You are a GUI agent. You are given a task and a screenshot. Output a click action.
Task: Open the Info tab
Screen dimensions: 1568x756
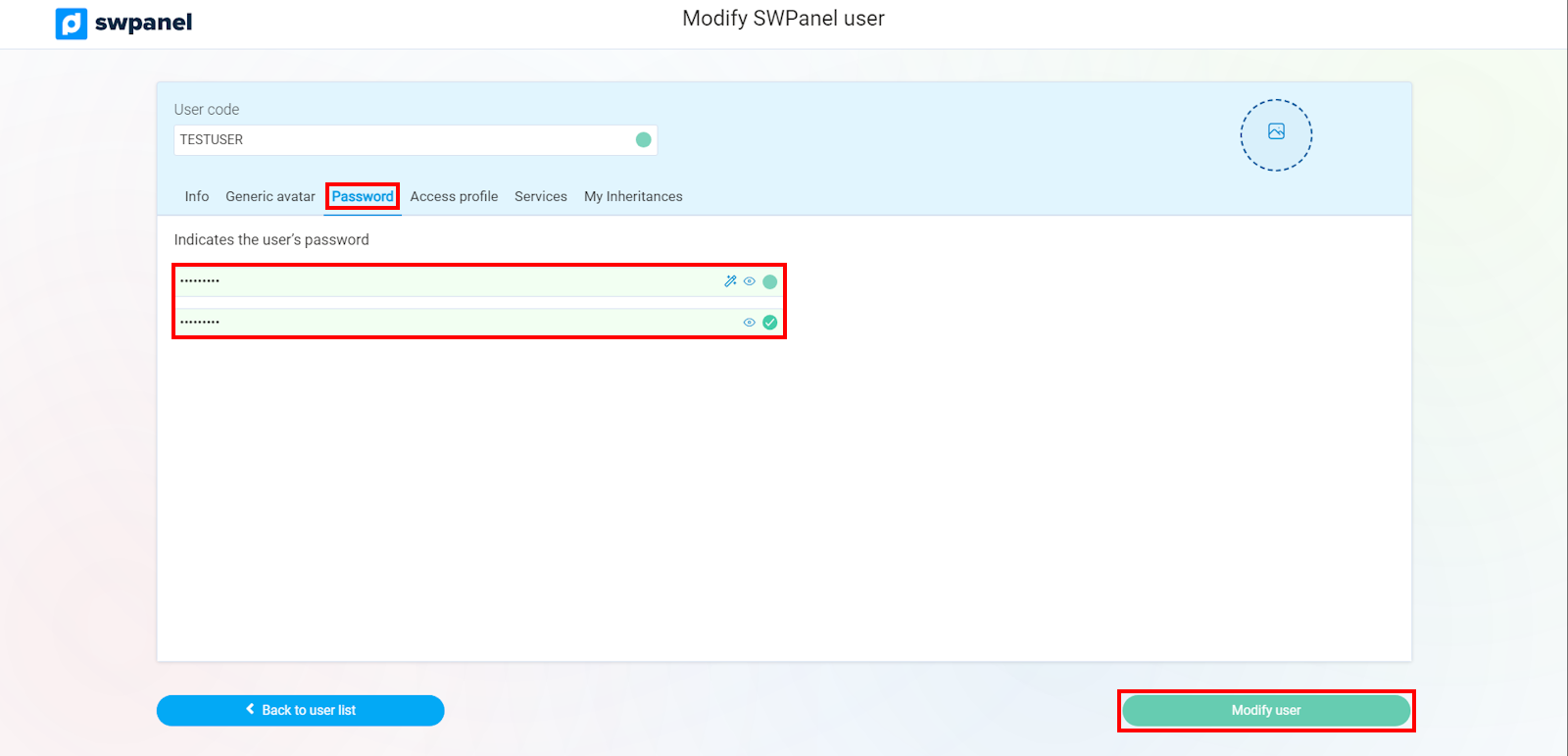(x=197, y=196)
